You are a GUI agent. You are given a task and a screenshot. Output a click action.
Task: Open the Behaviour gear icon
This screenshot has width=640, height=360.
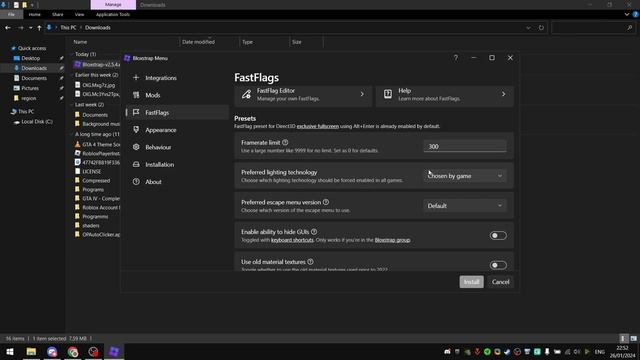coord(136,147)
